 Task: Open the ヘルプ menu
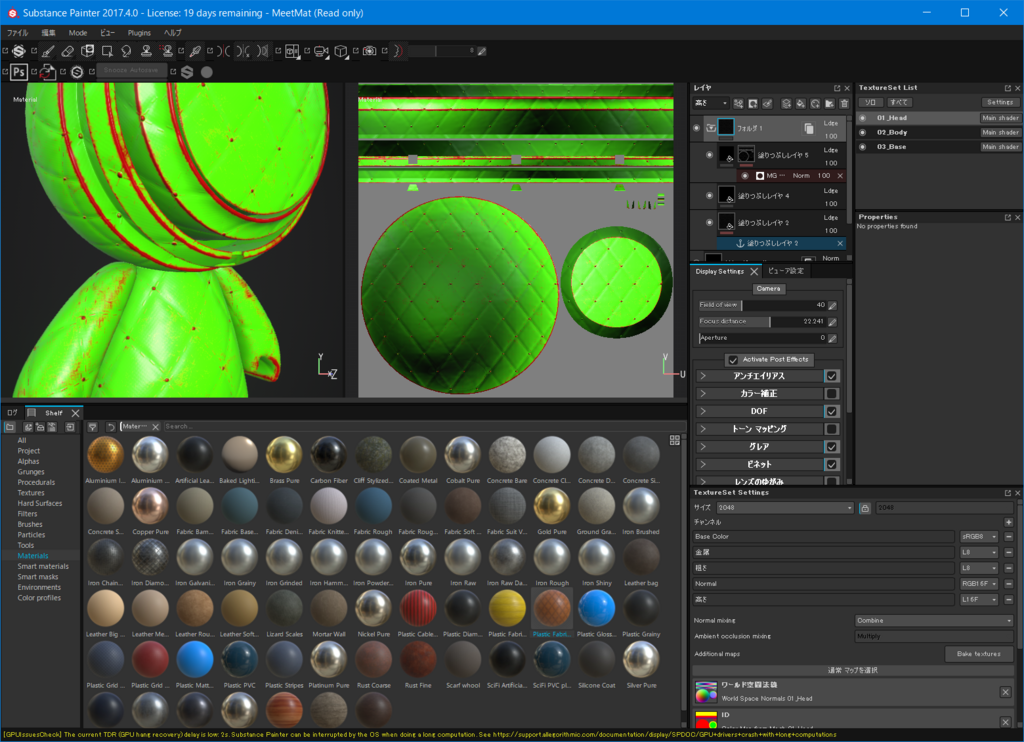tap(173, 33)
